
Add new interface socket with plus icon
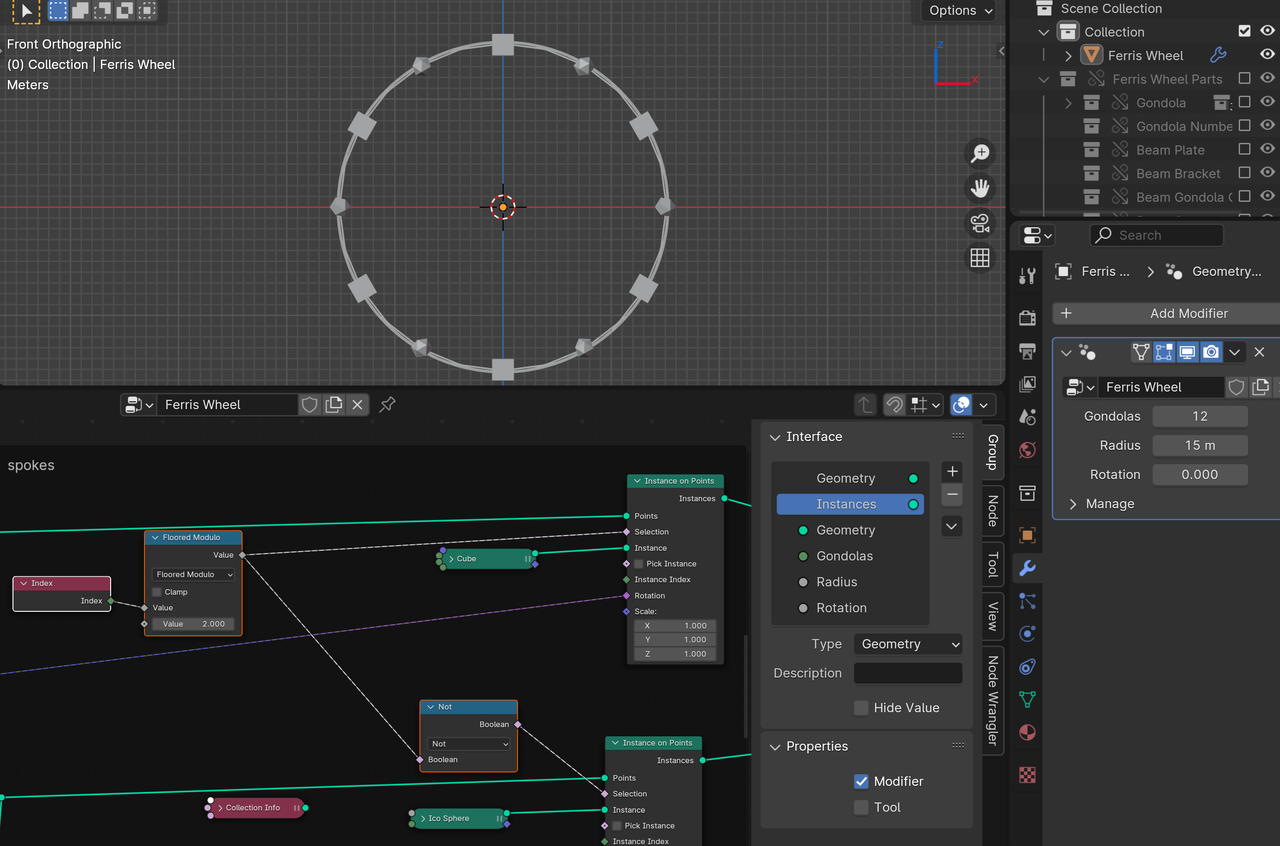coord(952,471)
